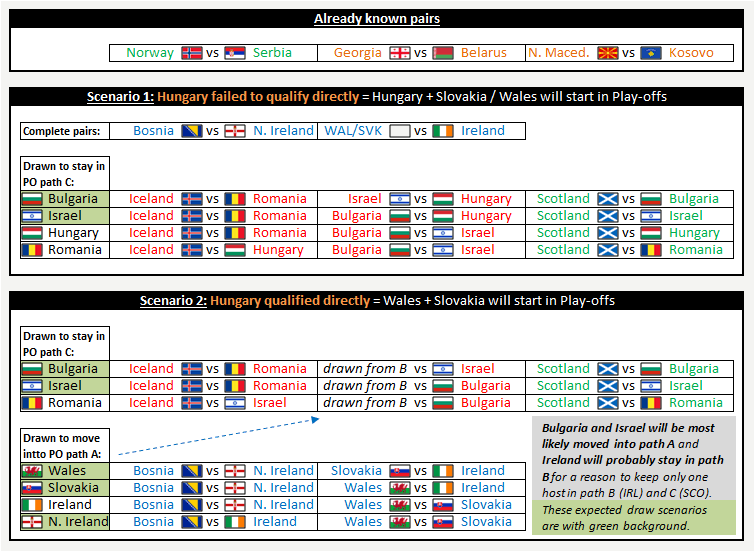Click Bulgaria flag in Scenario 1 label column

click(32, 199)
